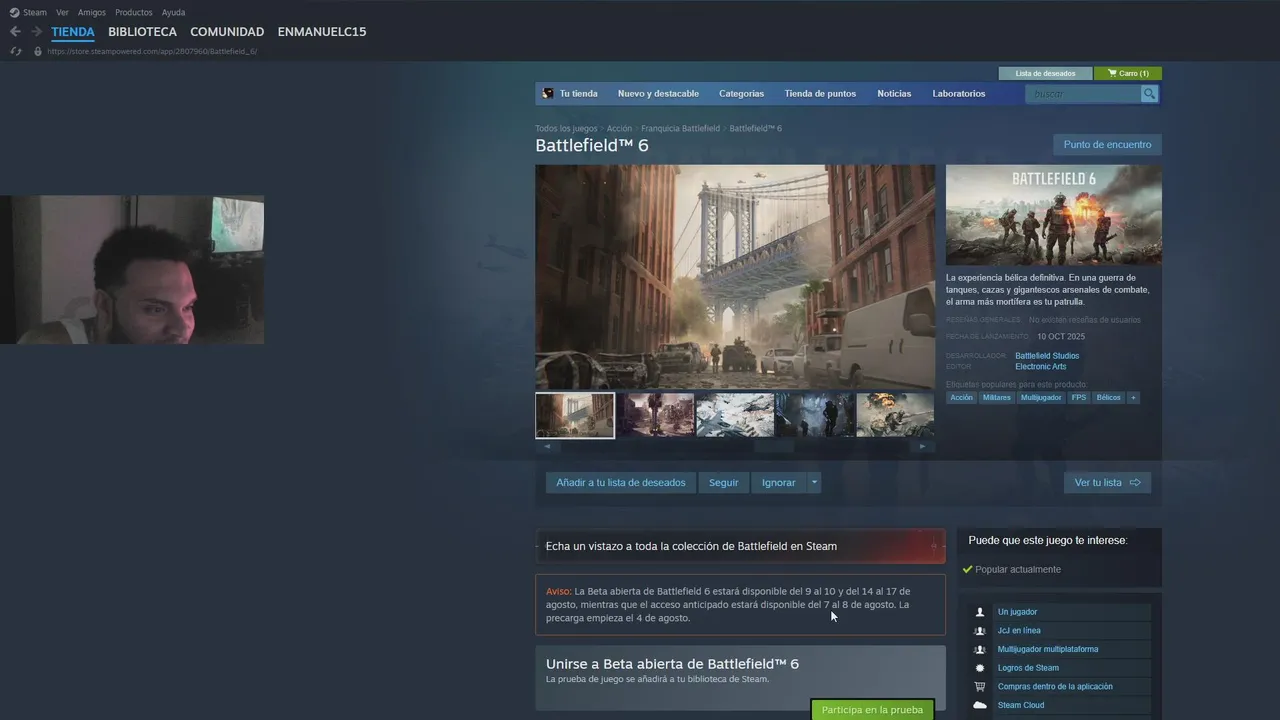Click the store search magnifier icon

pyautogui.click(x=1149, y=94)
